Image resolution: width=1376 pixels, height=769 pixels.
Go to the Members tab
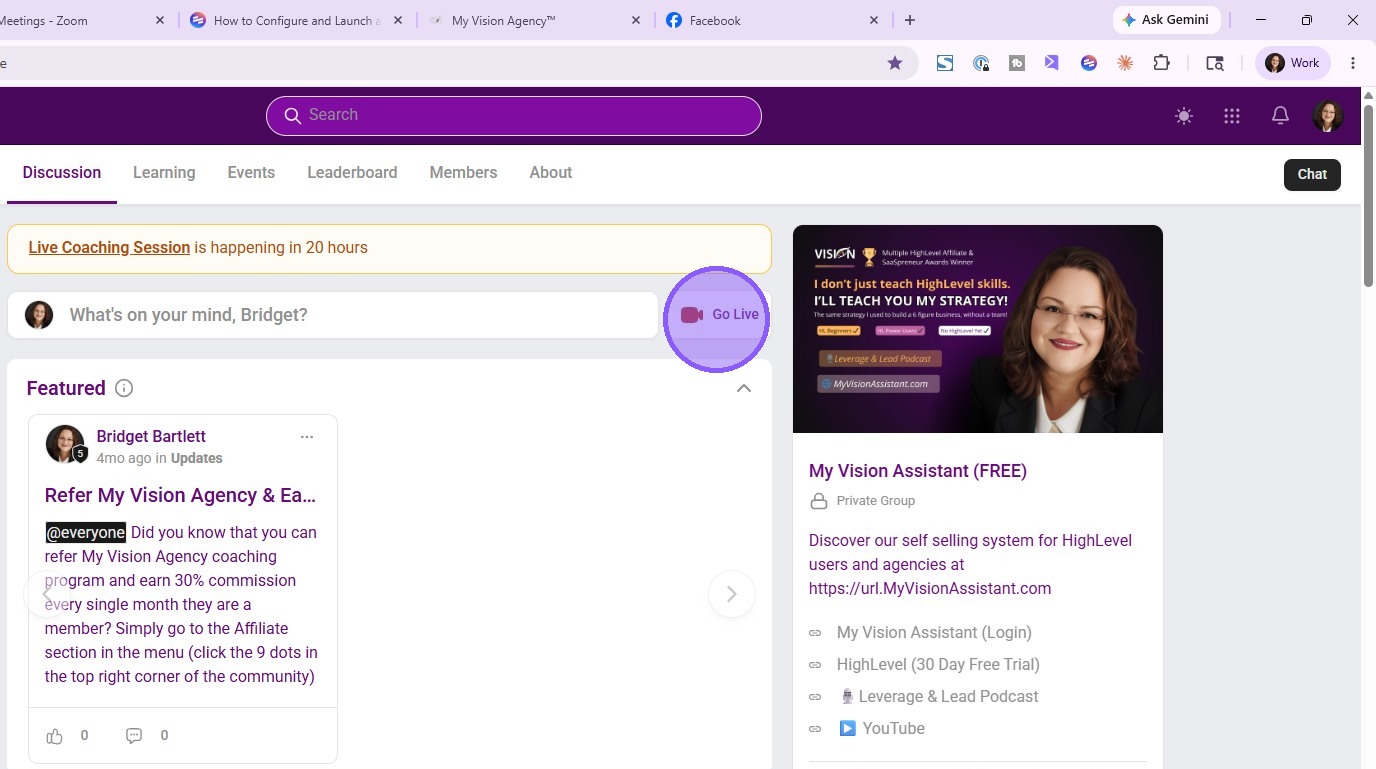(463, 173)
